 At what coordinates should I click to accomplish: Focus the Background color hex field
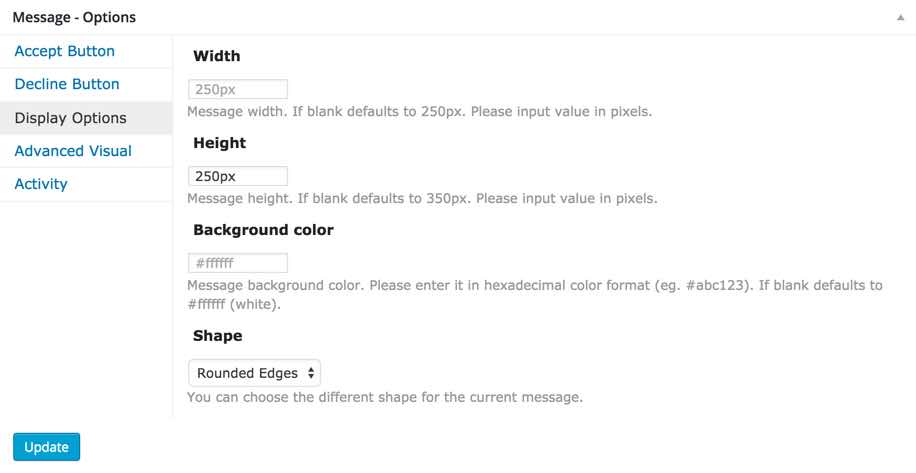coord(238,263)
